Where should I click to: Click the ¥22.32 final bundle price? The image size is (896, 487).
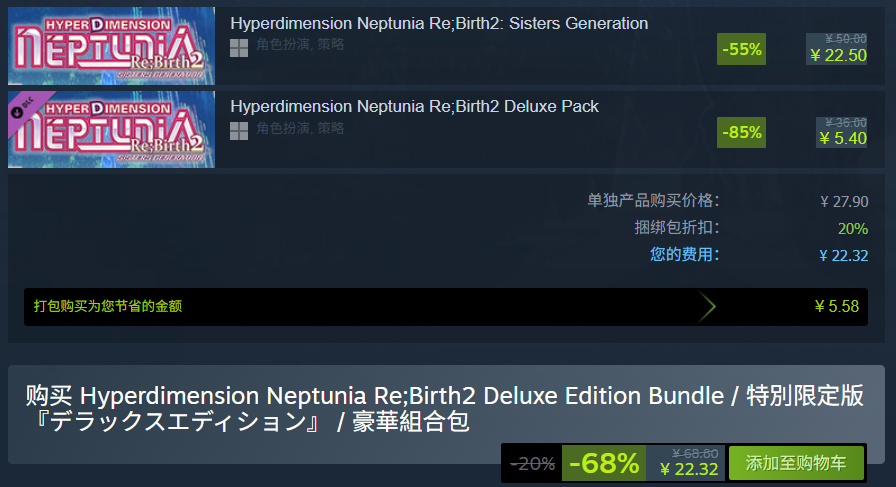(689, 469)
